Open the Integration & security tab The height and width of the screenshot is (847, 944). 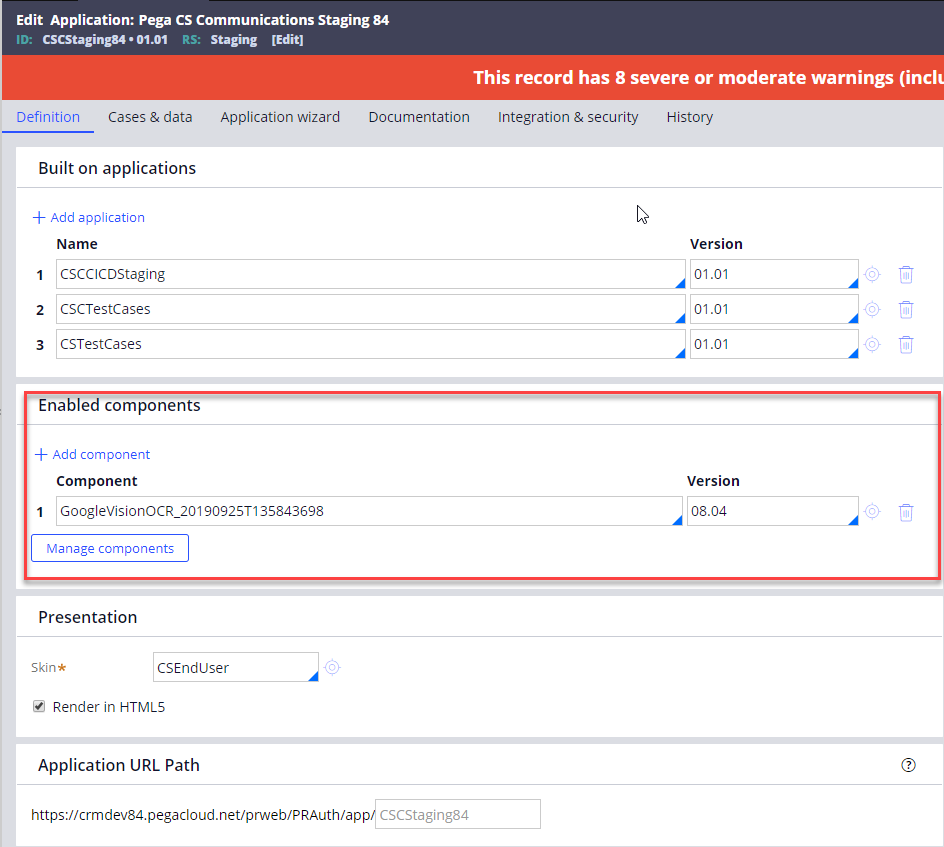[568, 117]
